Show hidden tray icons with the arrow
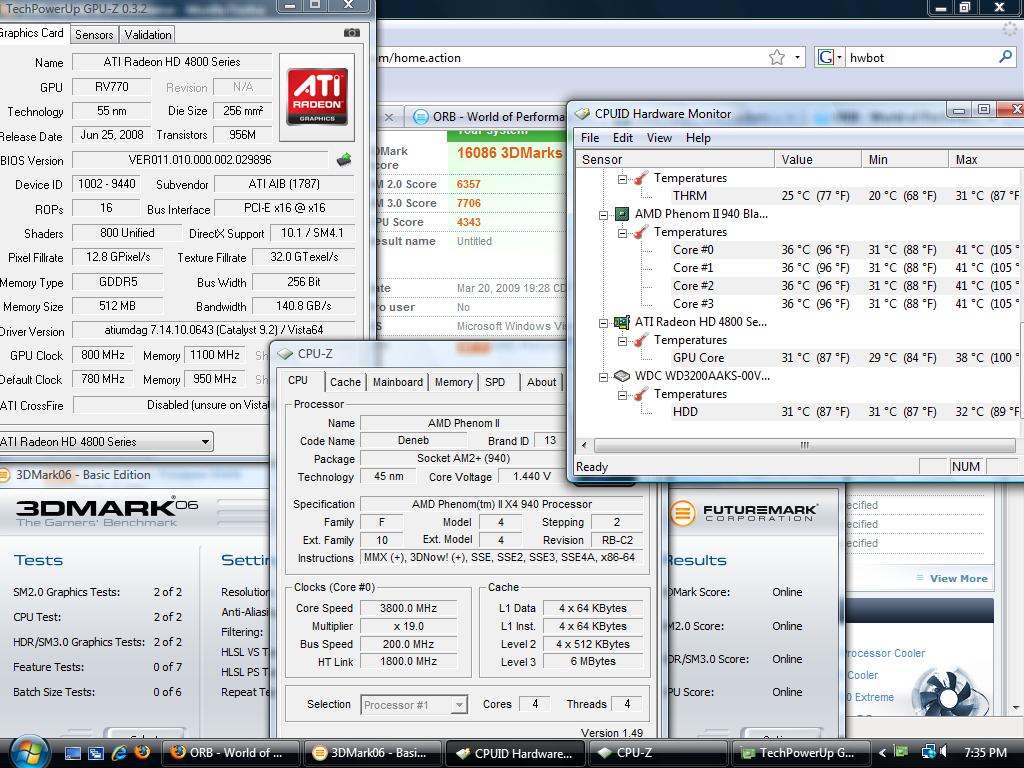 (882, 753)
